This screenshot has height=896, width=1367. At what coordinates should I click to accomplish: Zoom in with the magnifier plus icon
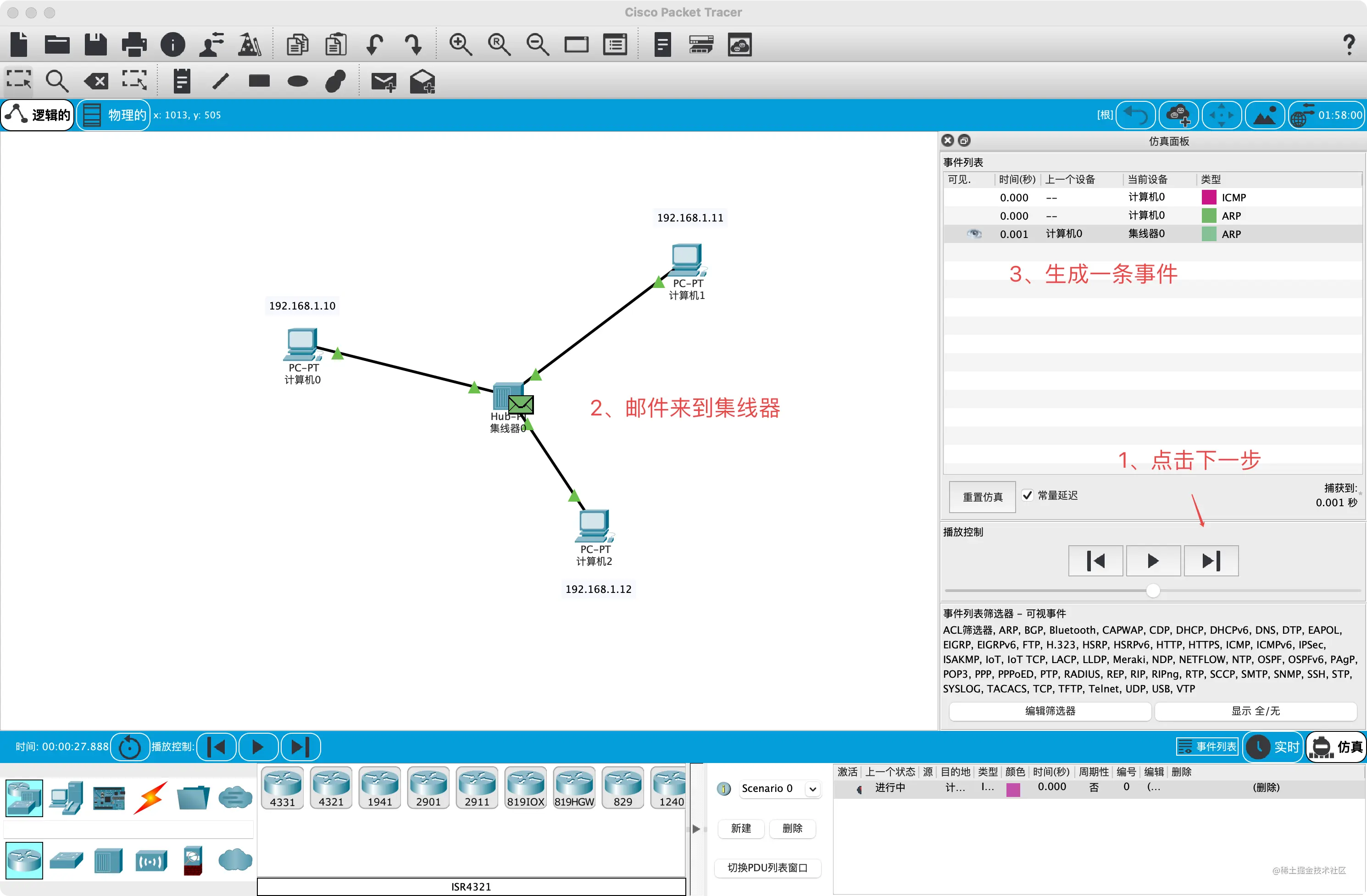pyautogui.click(x=461, y=44)
